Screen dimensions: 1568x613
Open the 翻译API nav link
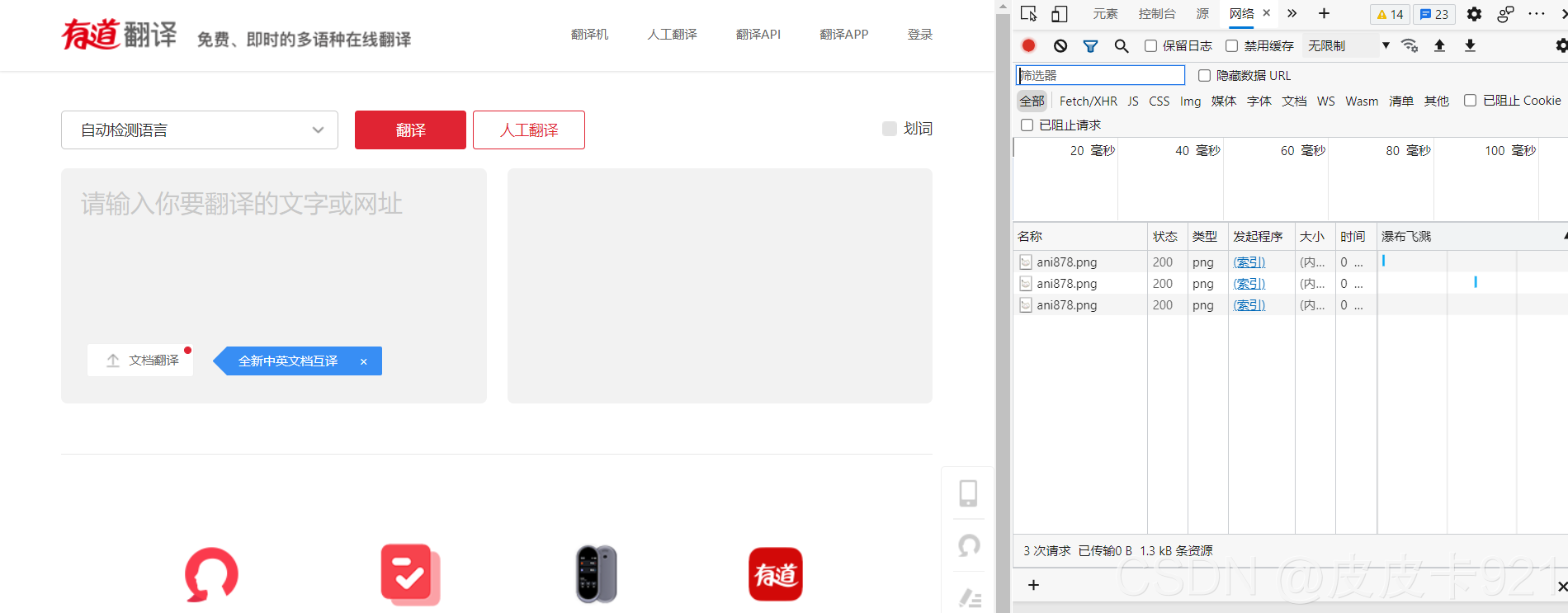[758, 35]
